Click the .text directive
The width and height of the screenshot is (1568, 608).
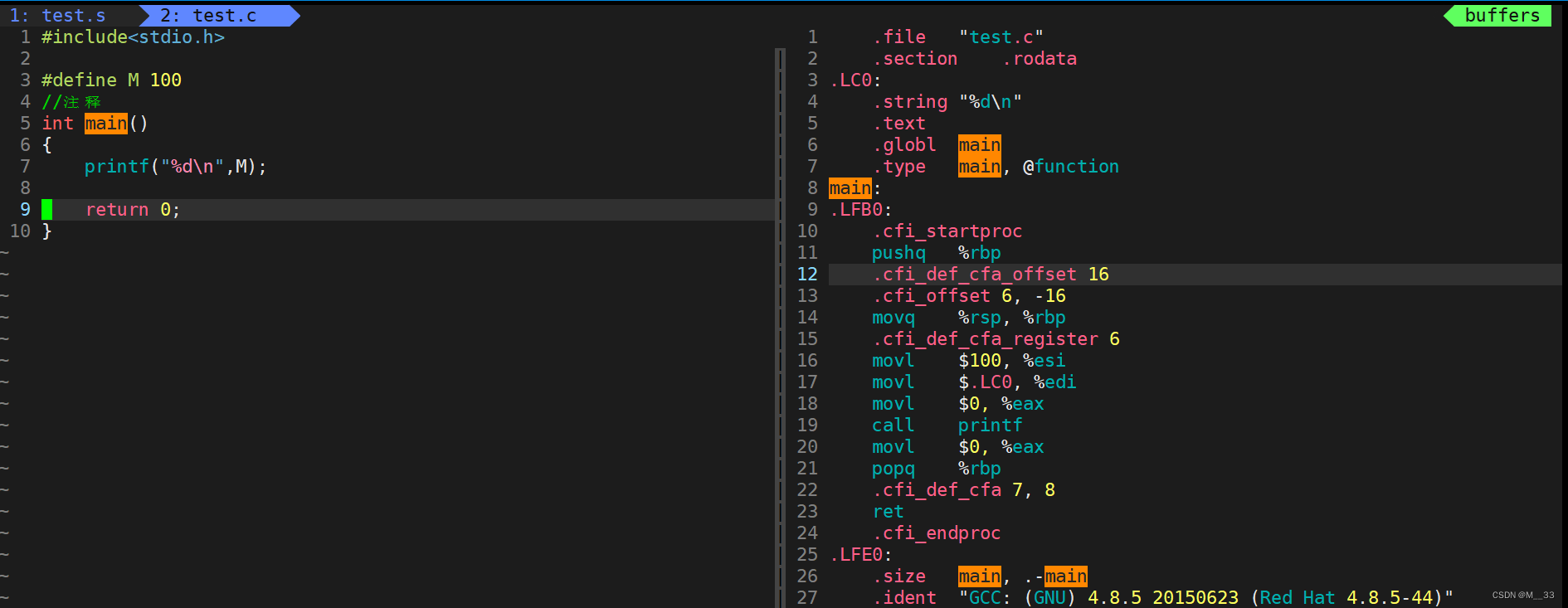tap(898, 124)
